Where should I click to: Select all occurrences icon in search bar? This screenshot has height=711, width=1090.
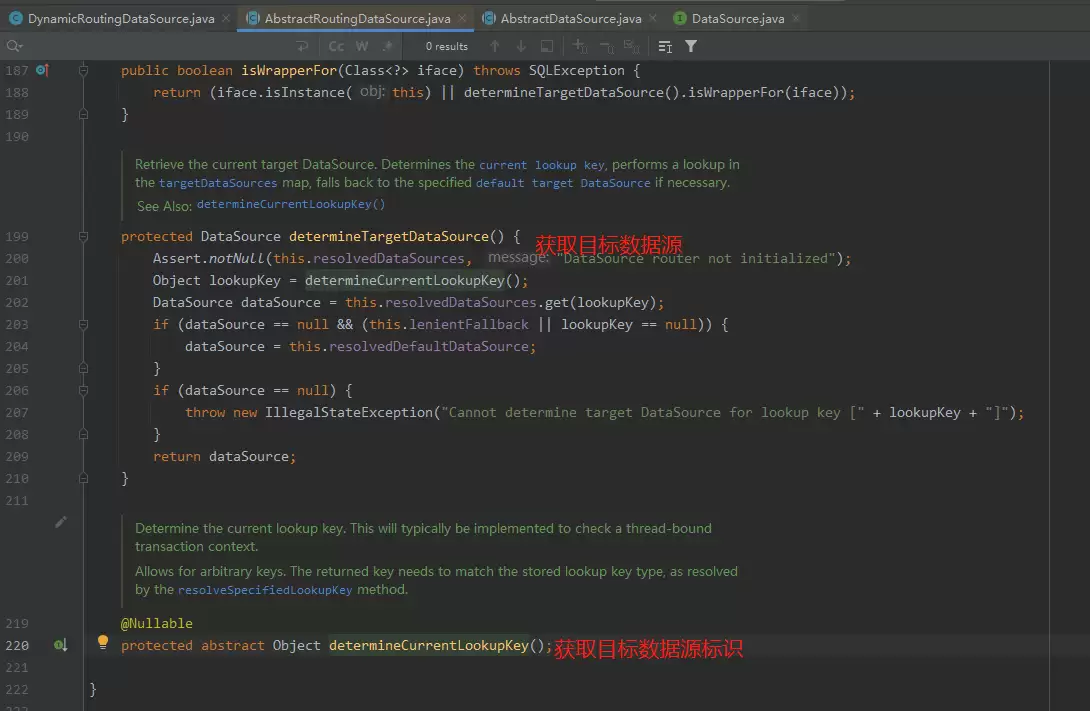coord(632,46)
